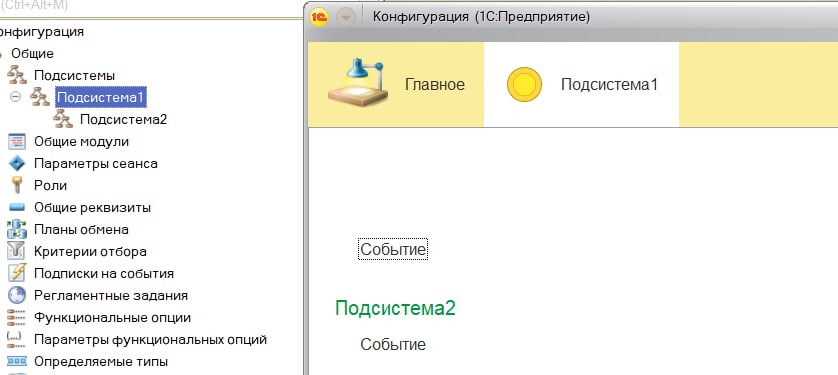Click the 1C logo icon in title bar
838x375 pixels.
coord(319,18)
